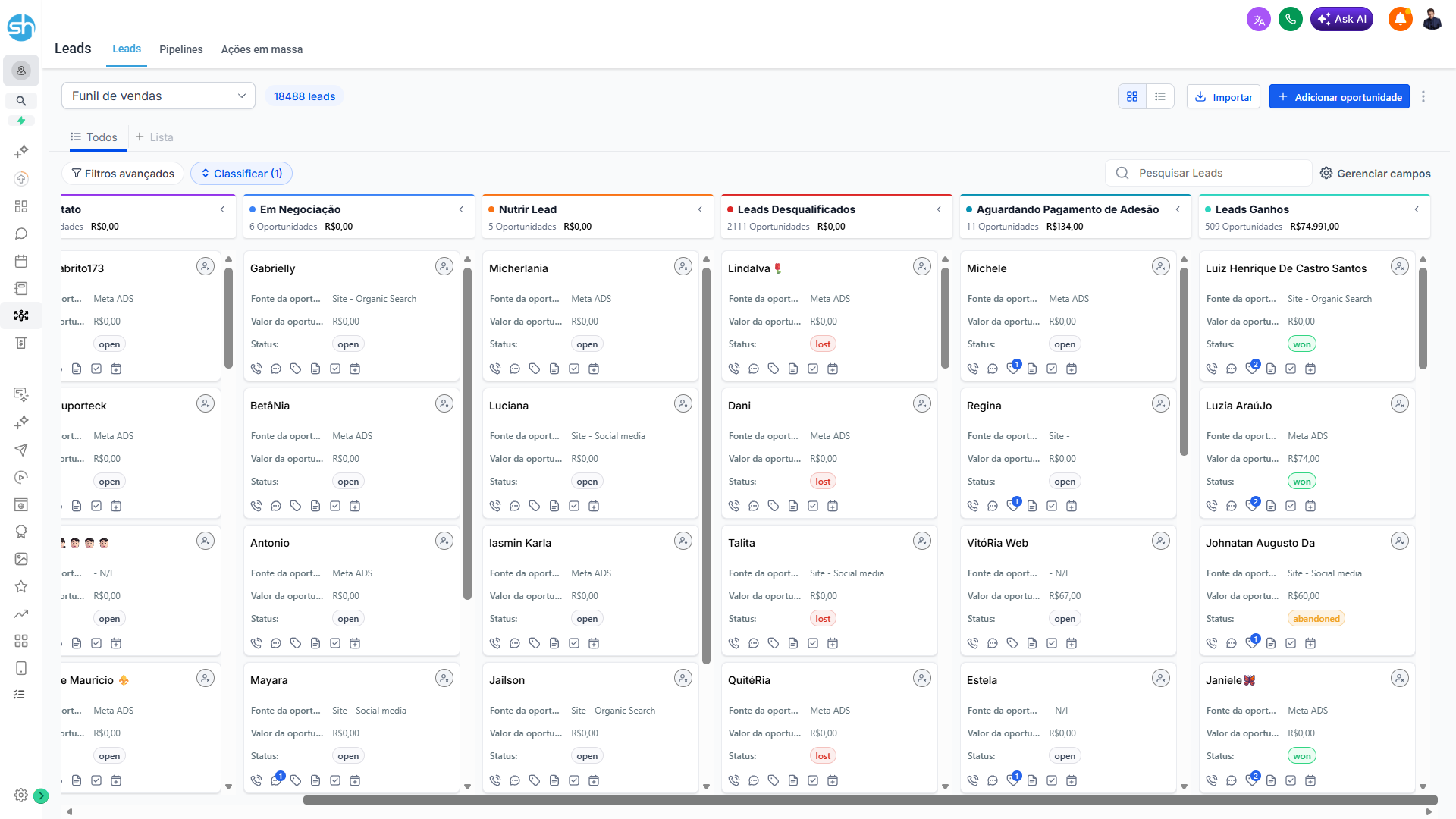The image size is (1456, 819).
Task: Open the Estela lead card
Action: (1068, 728)
